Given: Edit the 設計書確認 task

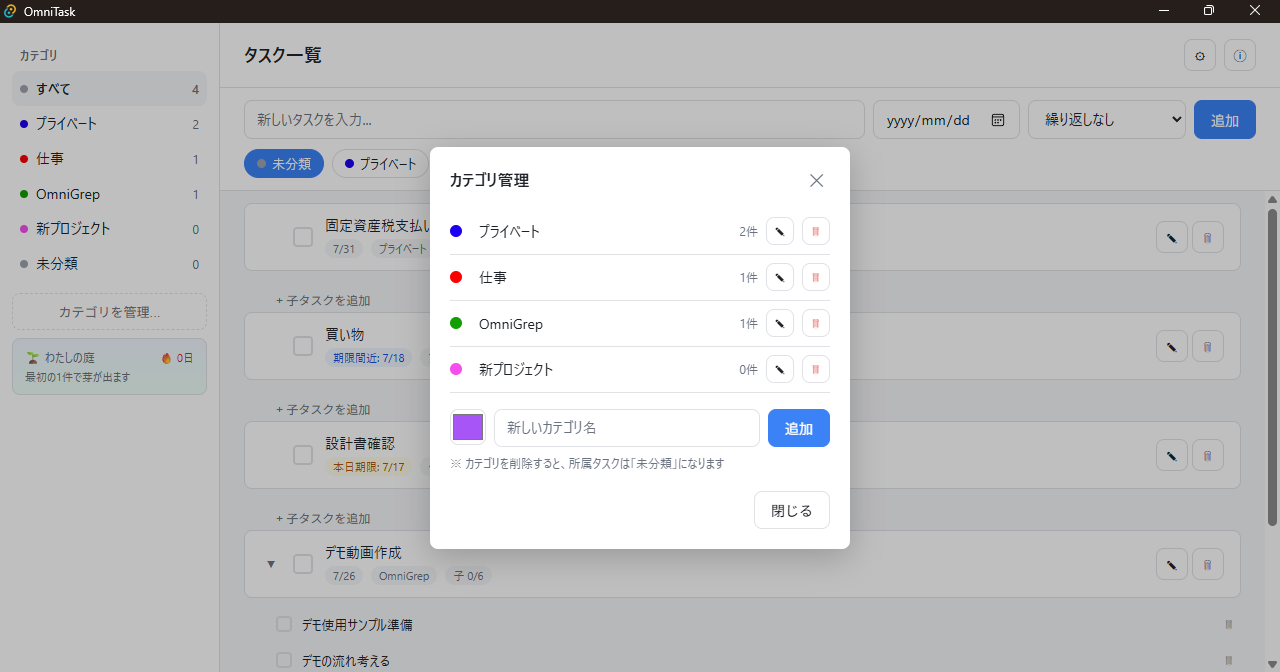Looking at the screenshot, I should [1172, 455].
